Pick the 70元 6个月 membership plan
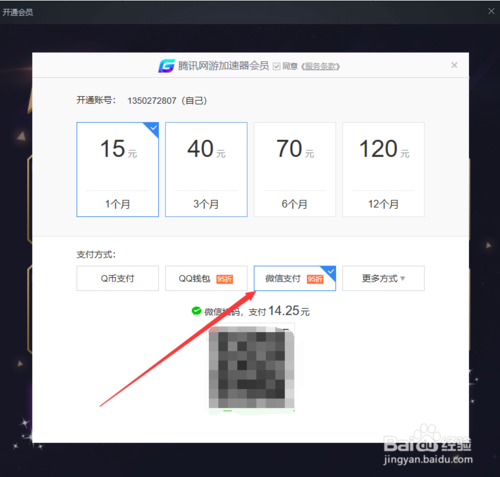Viewport: 500px width, 477px height. tap(295, 169)
